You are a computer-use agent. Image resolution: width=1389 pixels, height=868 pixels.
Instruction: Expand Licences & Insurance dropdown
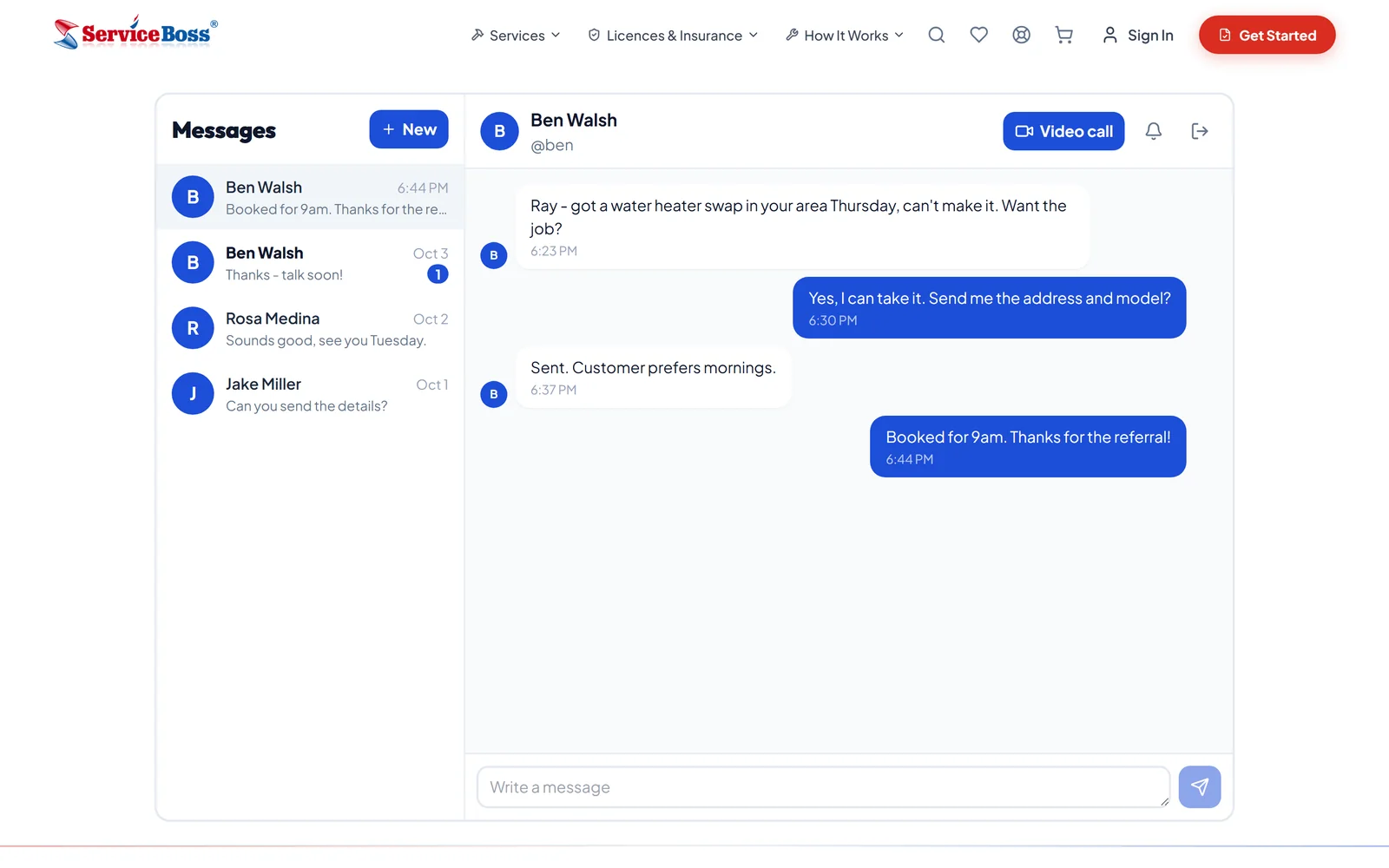click(673, 36)
